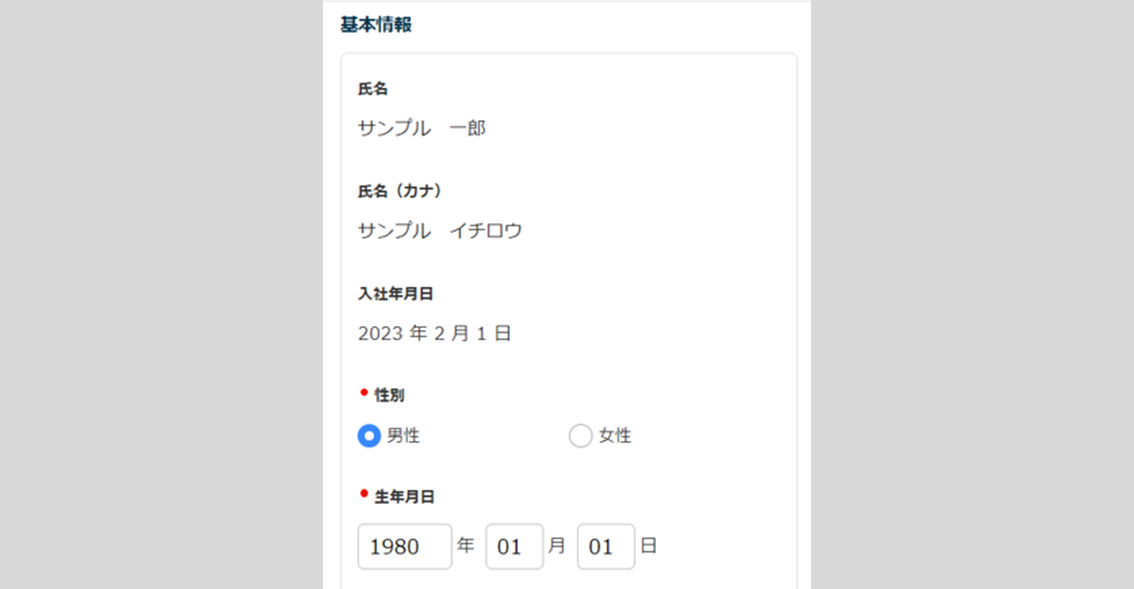This screenshot has width=1134, height=589.
Task: Click the 生年月日 field label
Action: [x=404, y=496]
